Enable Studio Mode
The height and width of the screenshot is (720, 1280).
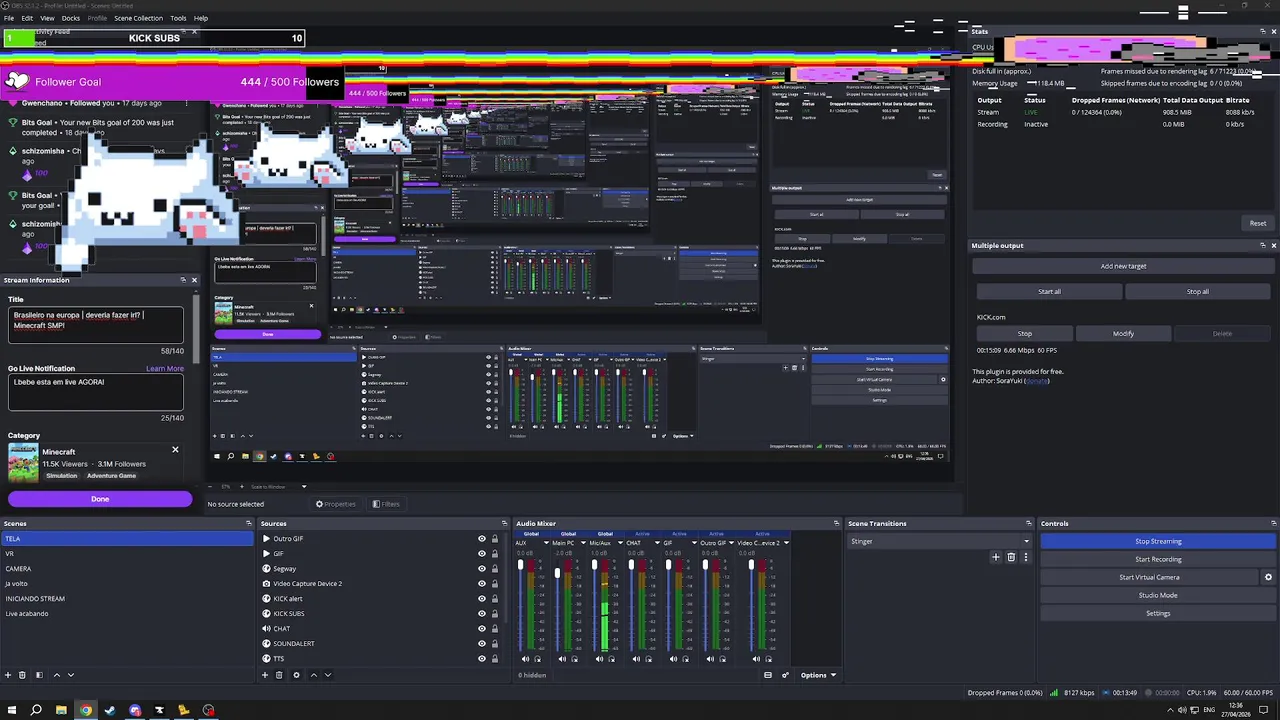(x=1158, y=595)
